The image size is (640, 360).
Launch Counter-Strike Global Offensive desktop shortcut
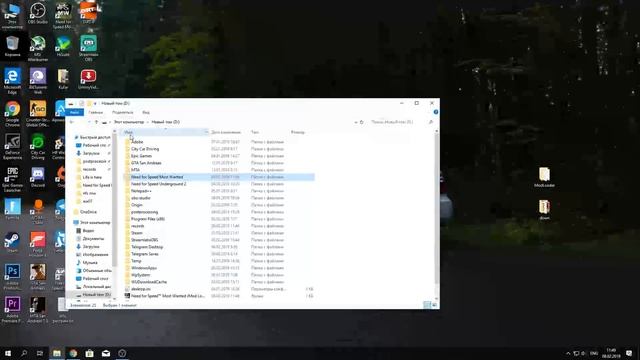[x=38, y=113]
